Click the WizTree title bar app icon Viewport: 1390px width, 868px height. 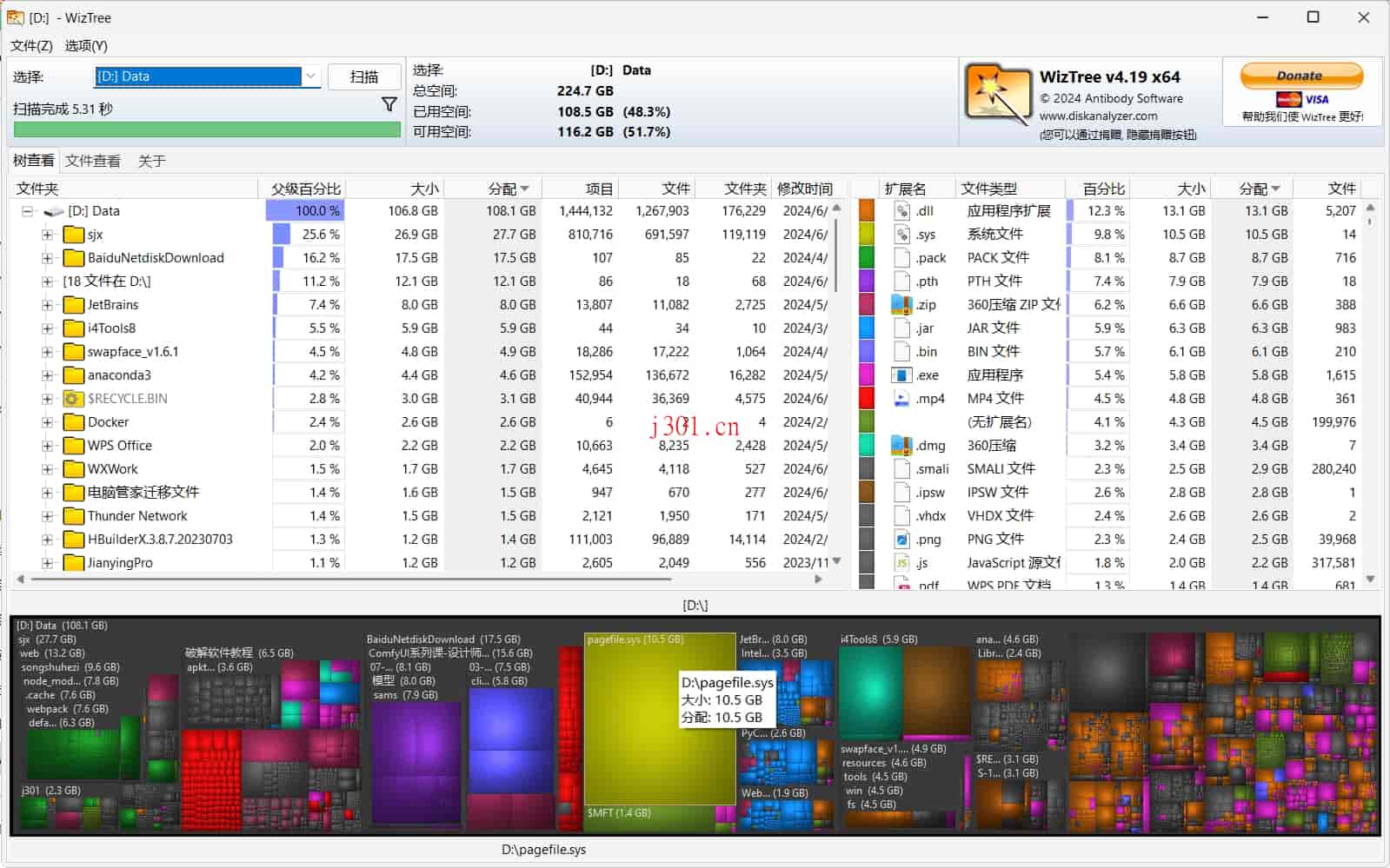click(16, 17)
